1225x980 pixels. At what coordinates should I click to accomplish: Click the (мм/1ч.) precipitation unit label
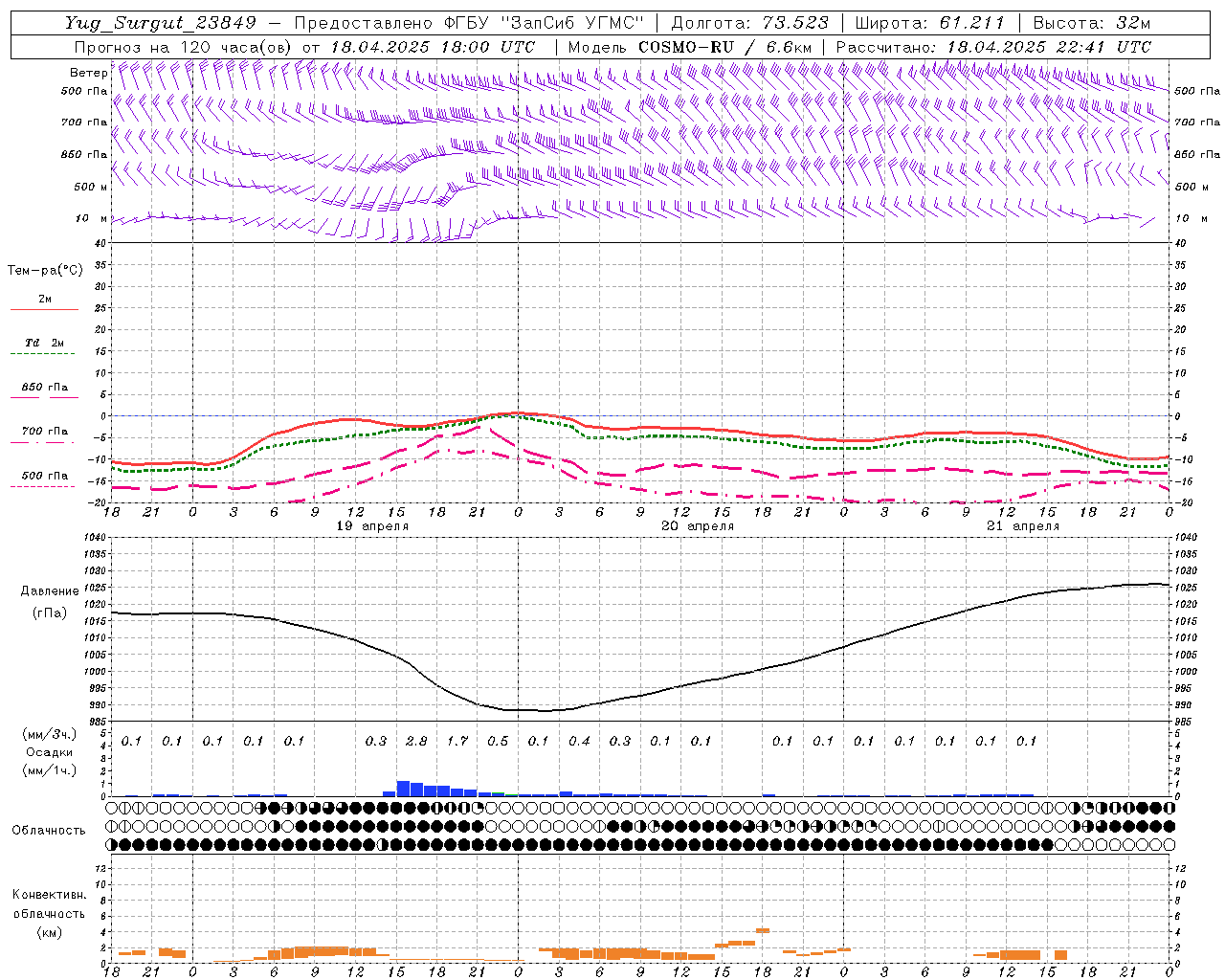tap(51, 771)
